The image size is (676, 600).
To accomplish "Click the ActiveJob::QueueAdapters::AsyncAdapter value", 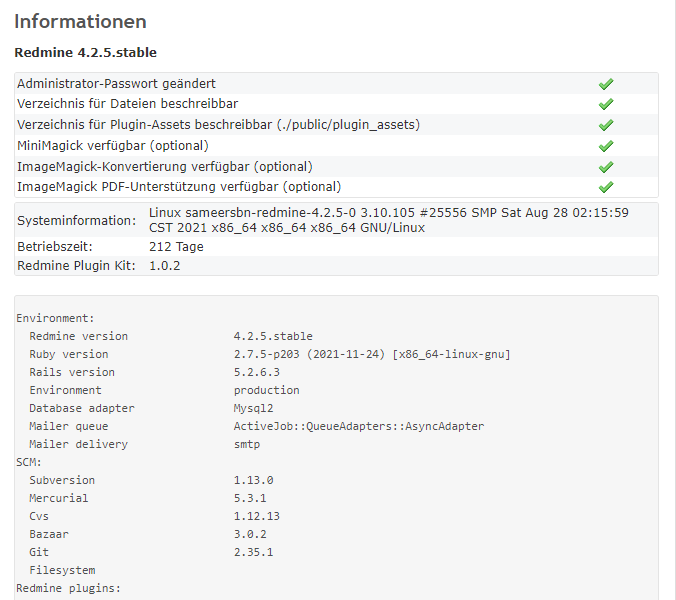I will (x=359, y=426).
